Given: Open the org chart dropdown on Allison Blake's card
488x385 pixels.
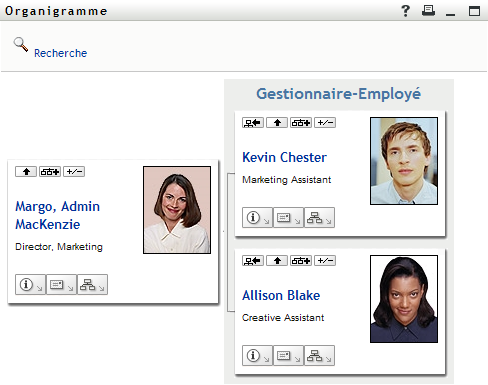Looking at the screenshot, I should click(x=319, y=356).
